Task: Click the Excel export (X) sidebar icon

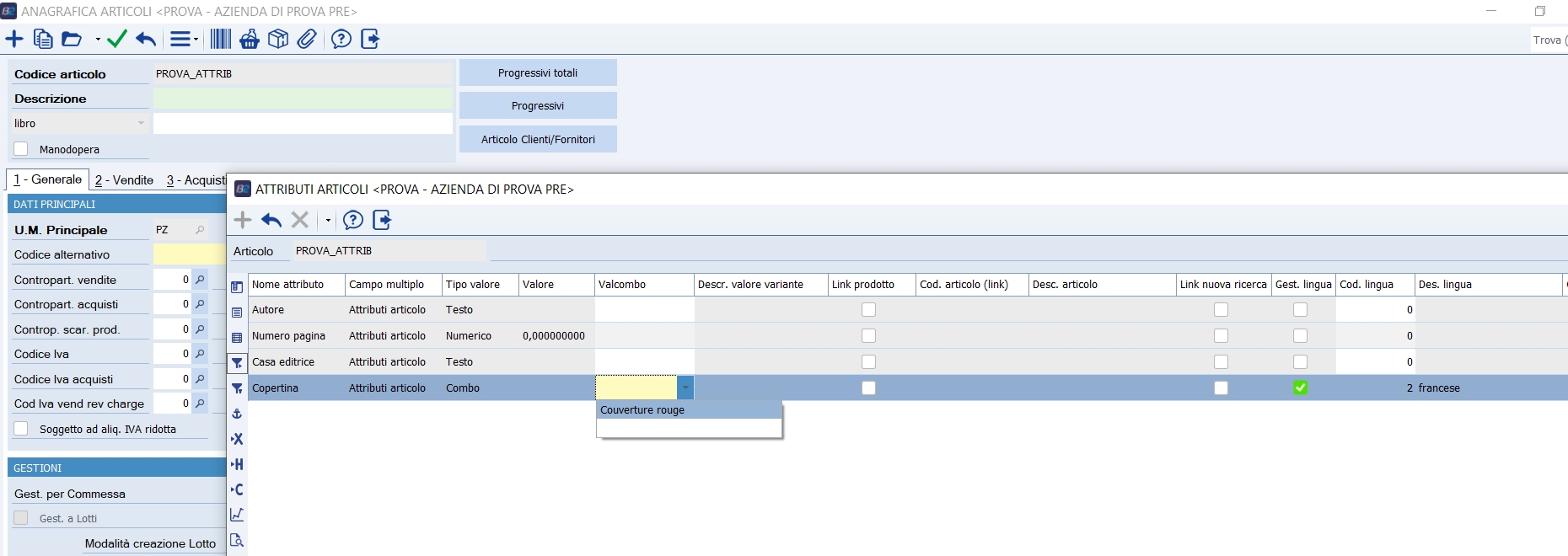Action: tap(237, 439)
